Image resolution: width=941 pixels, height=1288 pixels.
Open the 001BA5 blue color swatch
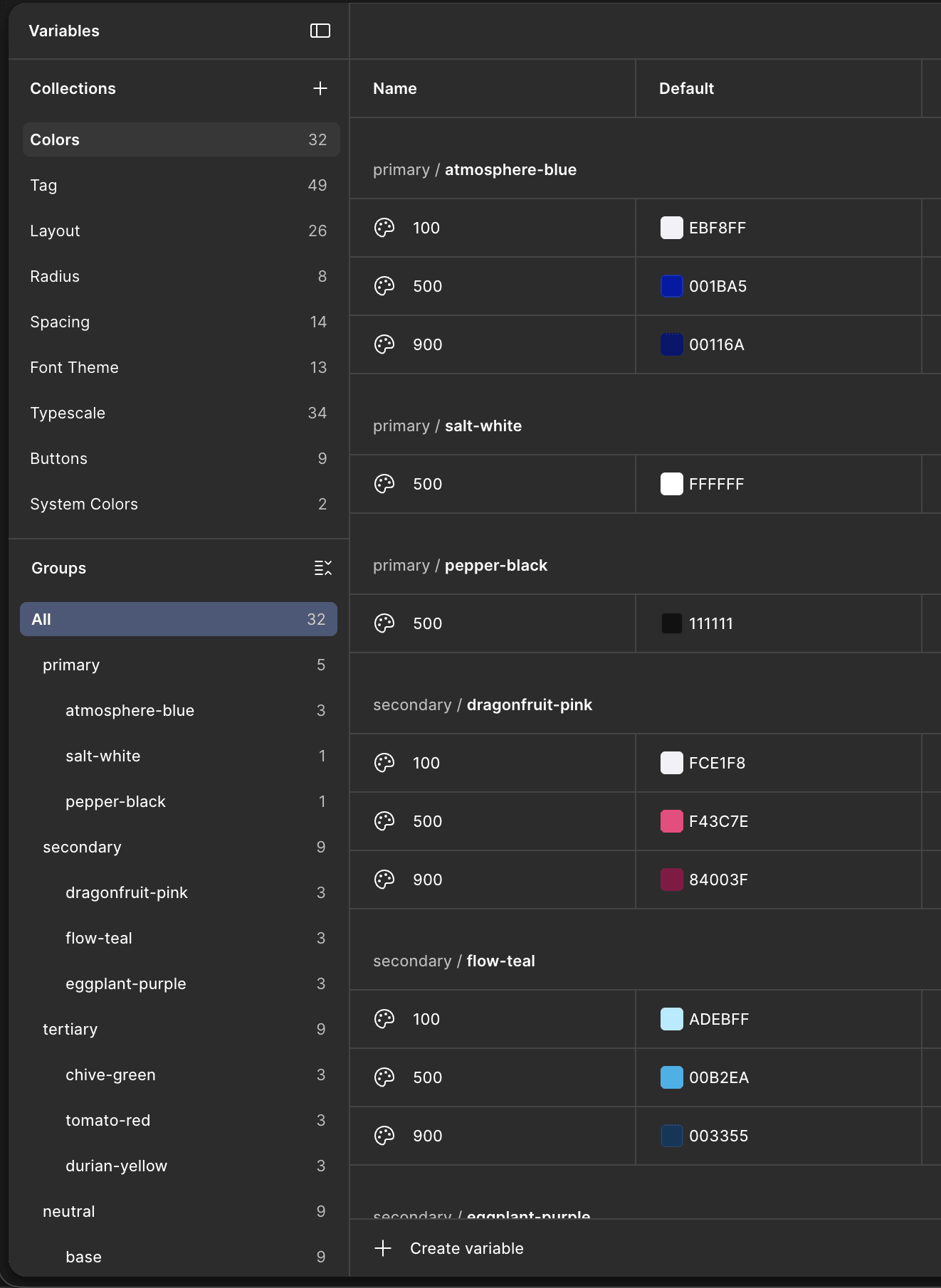point(672,286)
